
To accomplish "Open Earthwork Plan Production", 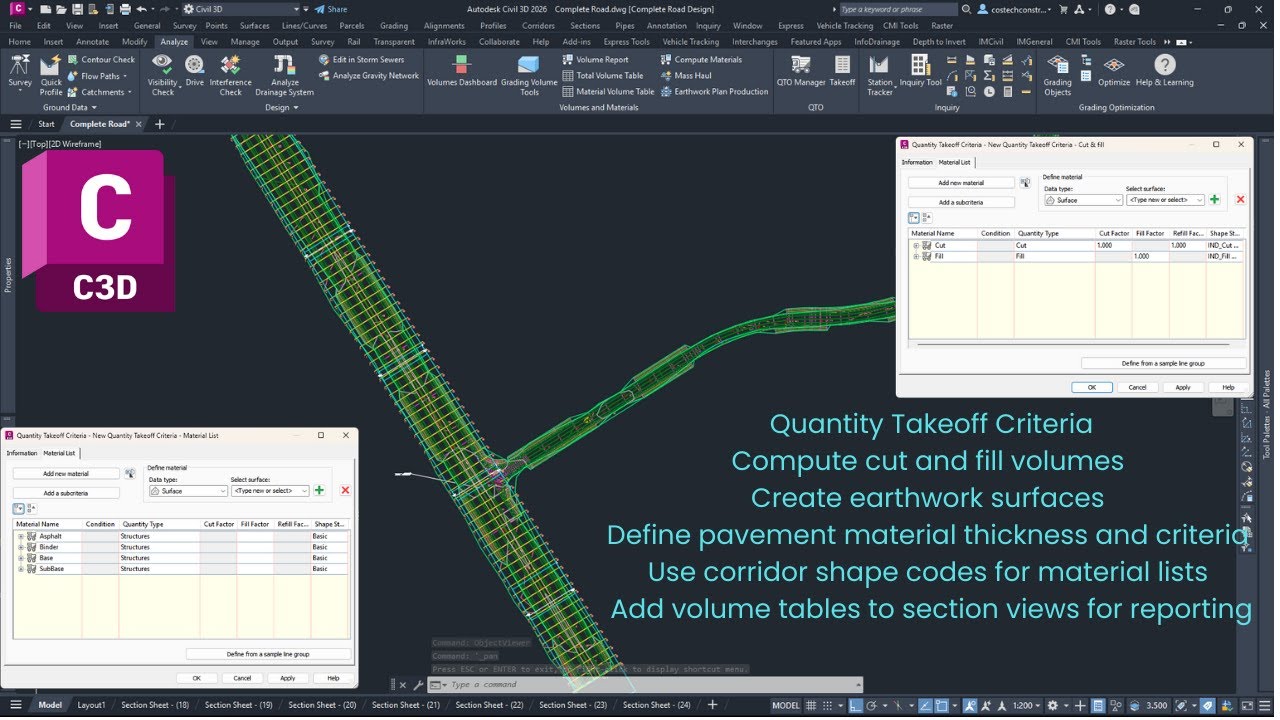I will (x=714, y=92).
